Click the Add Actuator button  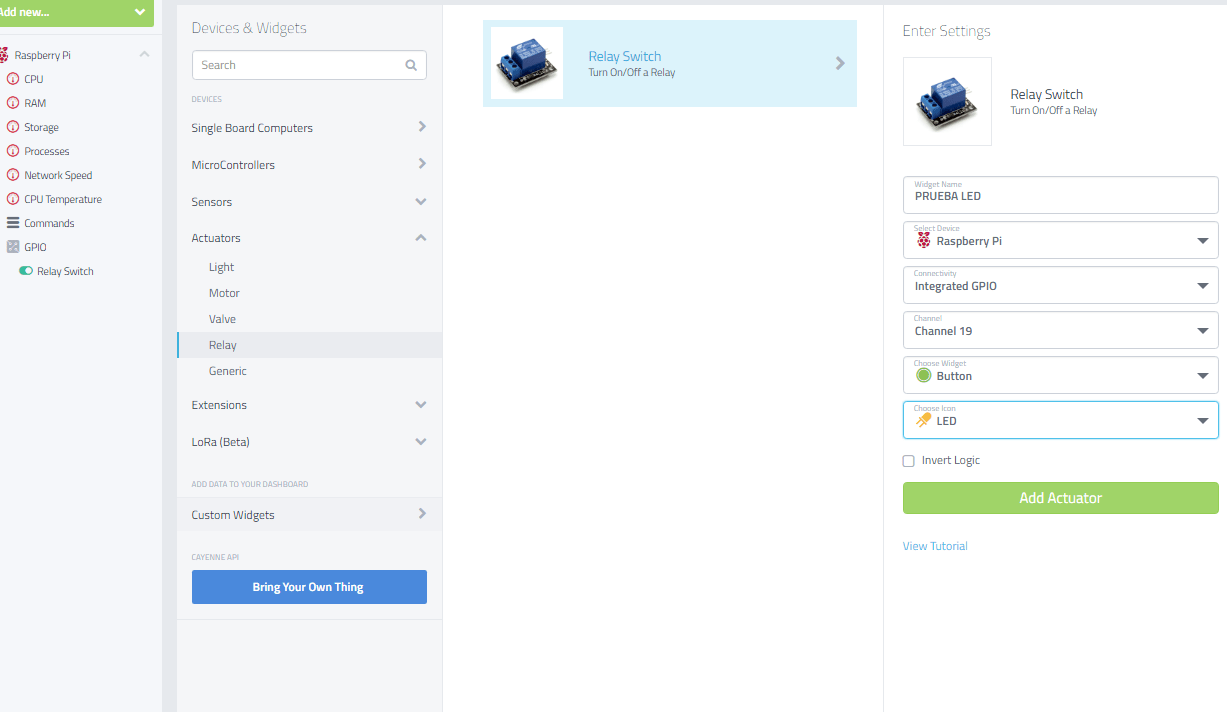click(x=1060, y=498)
